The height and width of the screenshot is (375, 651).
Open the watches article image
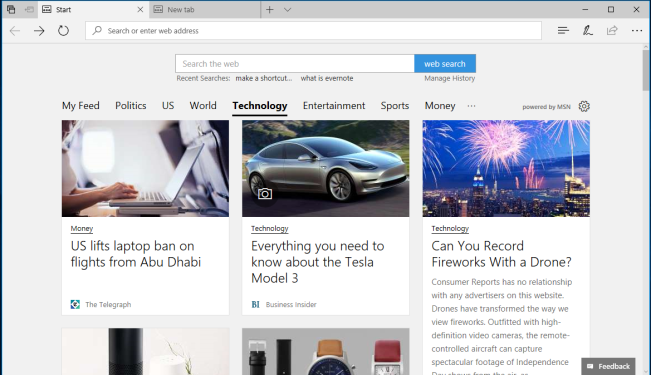pos(326,352)
